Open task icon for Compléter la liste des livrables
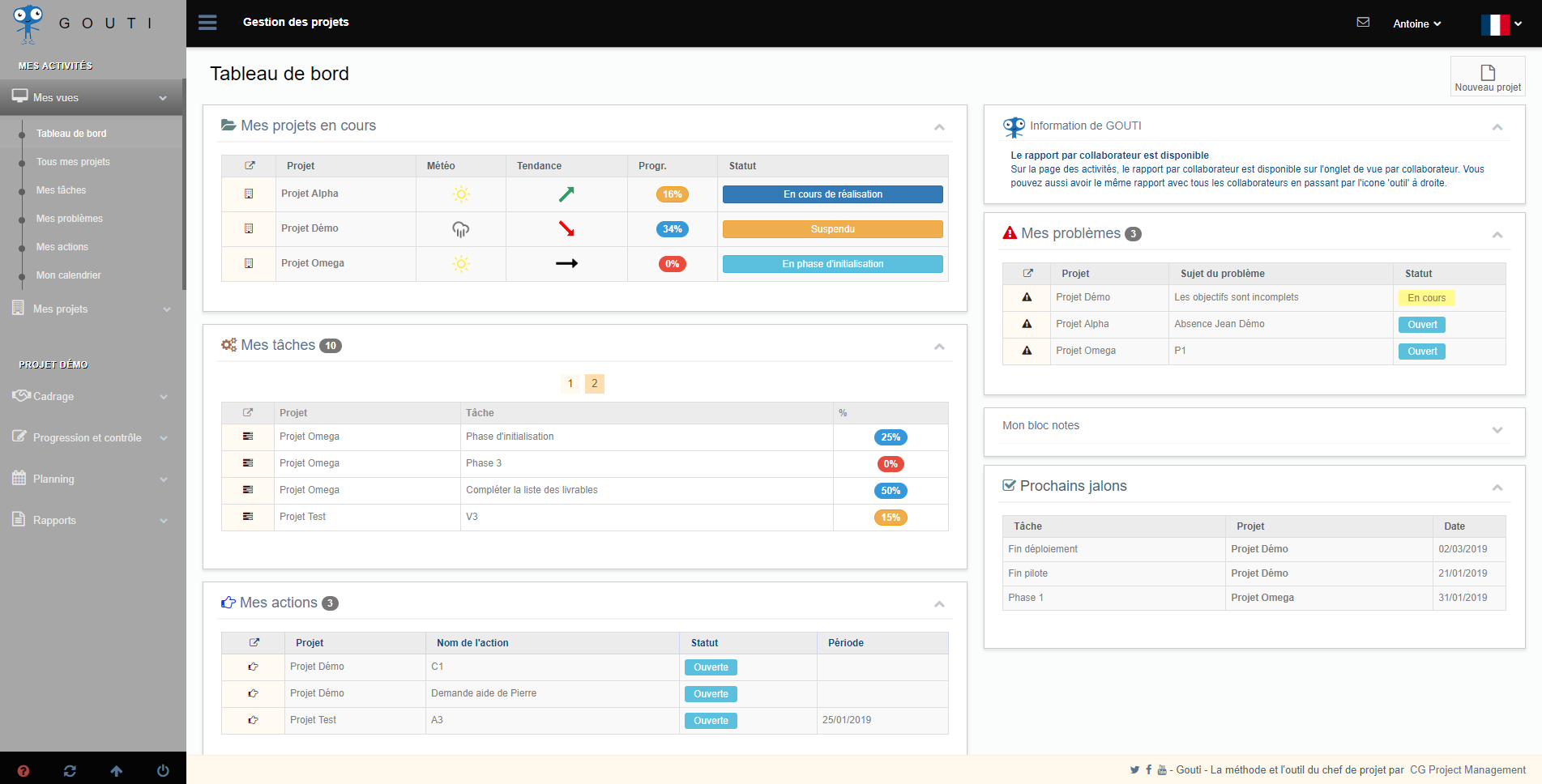Viewport: 1542px width, 784px height. pyautogui.click(x=248, y=490)
